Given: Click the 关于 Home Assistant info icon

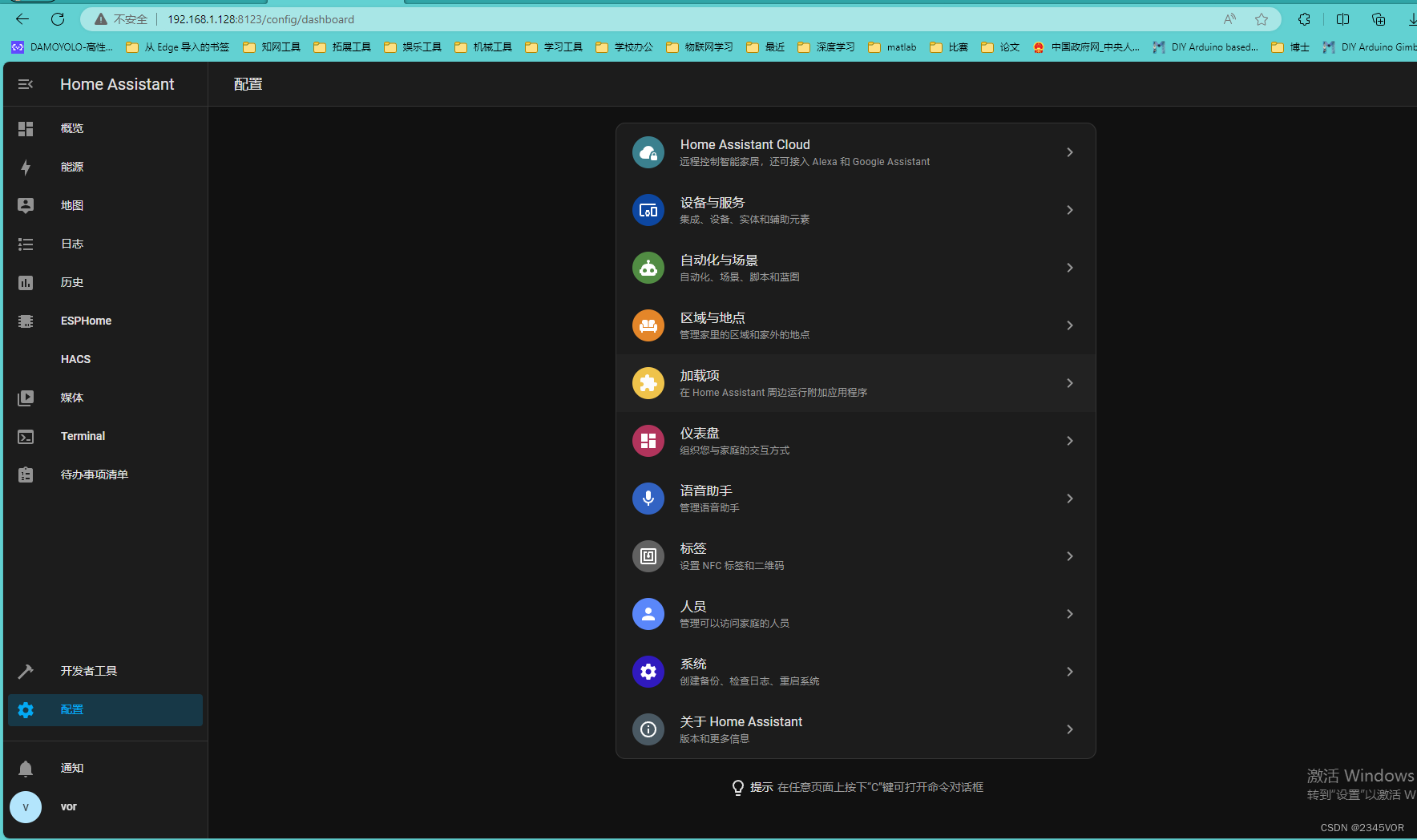Looking at the screenshot, I should 648,729.
